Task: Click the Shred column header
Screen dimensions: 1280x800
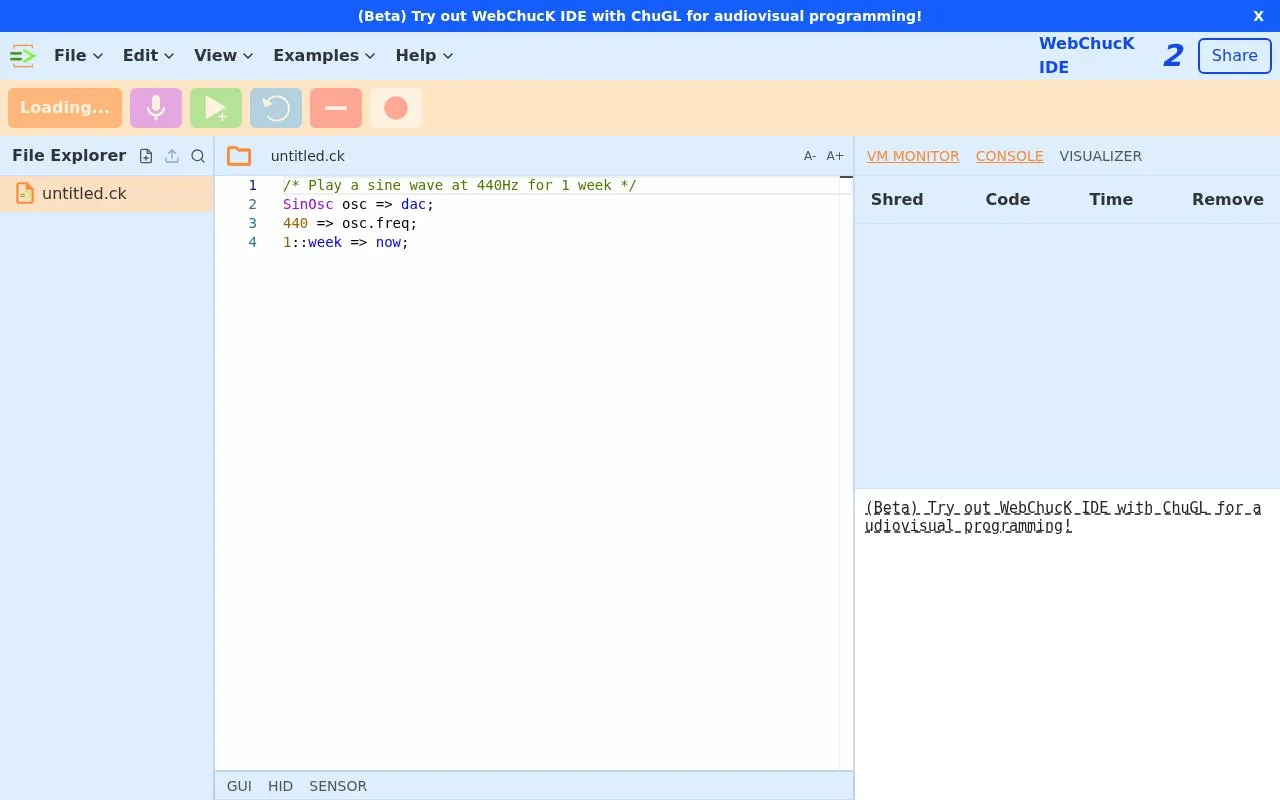Action: 897,199
